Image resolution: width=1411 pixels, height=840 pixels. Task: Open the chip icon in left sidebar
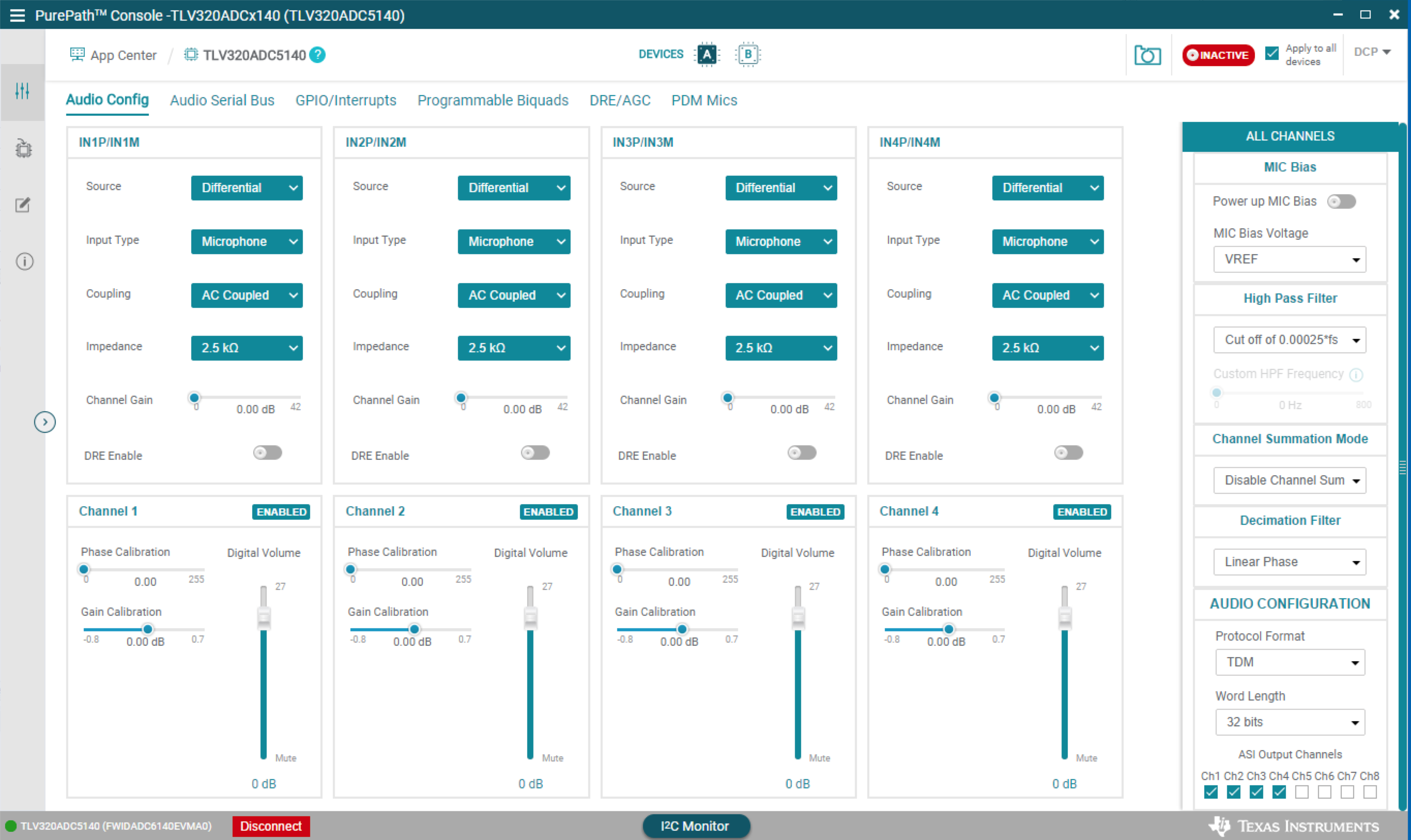(x=23, y=148)
